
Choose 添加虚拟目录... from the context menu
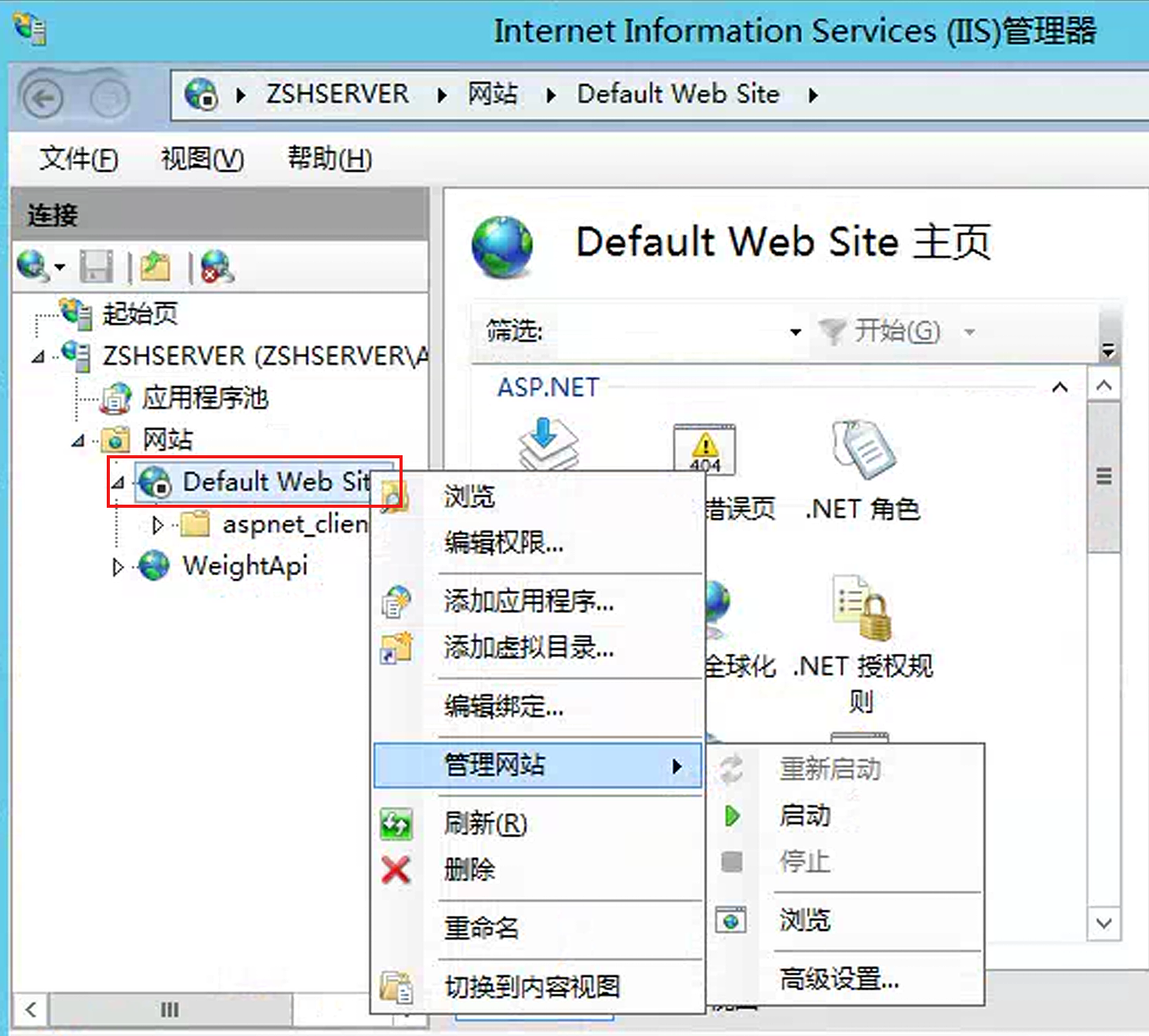click(x=538, y=647)
